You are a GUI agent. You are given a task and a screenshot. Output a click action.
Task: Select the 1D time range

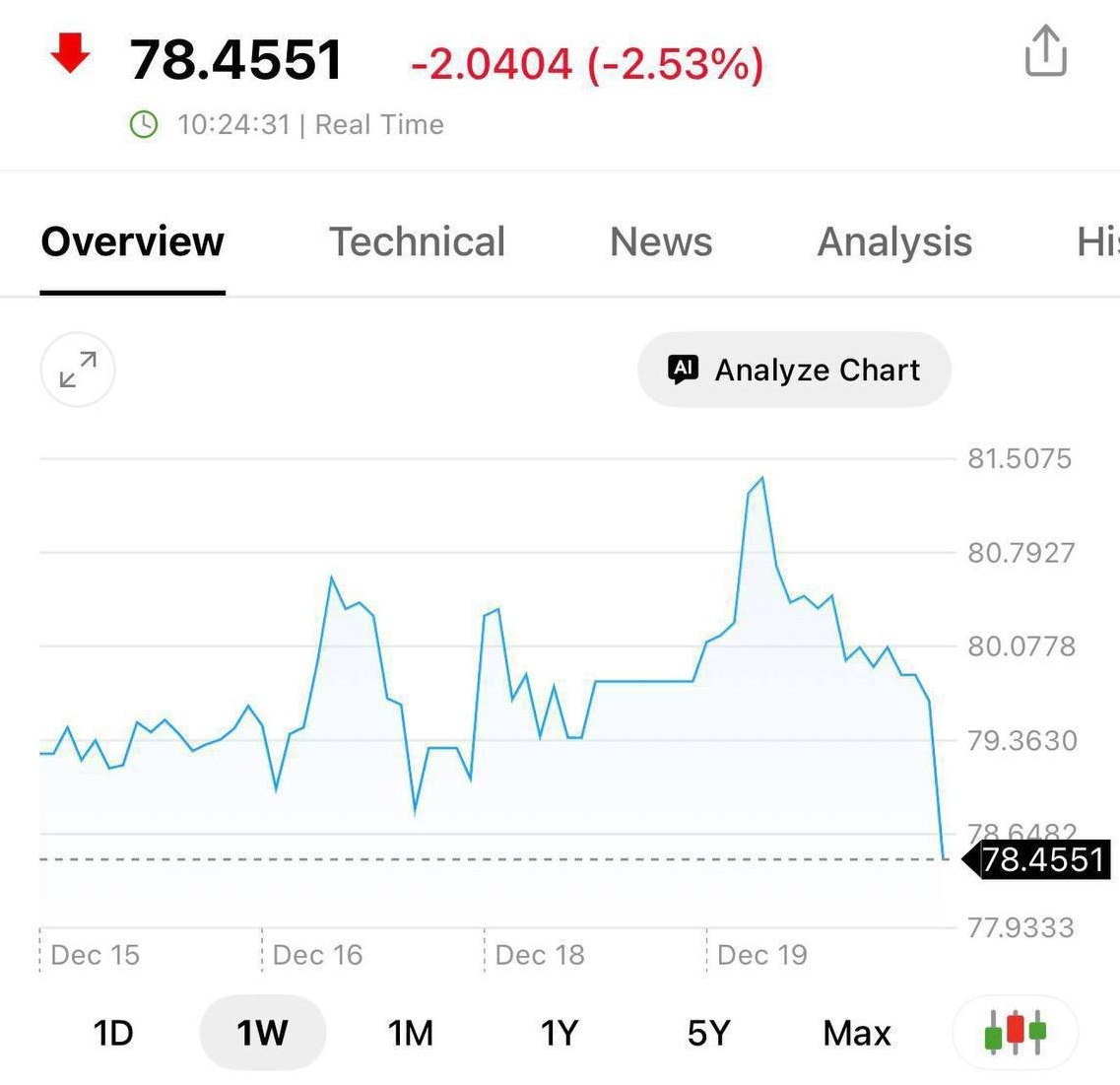pos(113,1033)
